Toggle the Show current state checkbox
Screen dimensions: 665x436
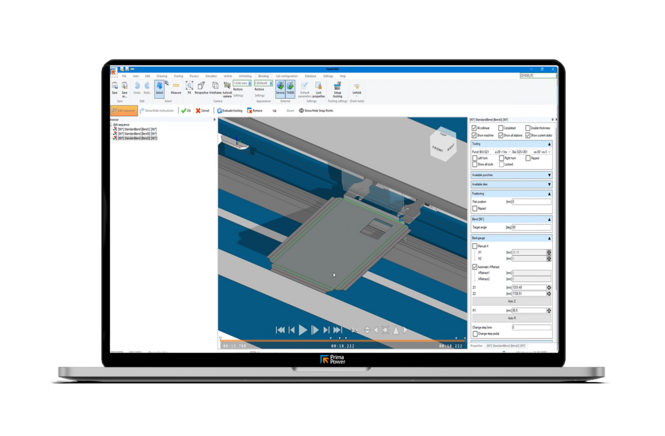click(x=528, y=135)
